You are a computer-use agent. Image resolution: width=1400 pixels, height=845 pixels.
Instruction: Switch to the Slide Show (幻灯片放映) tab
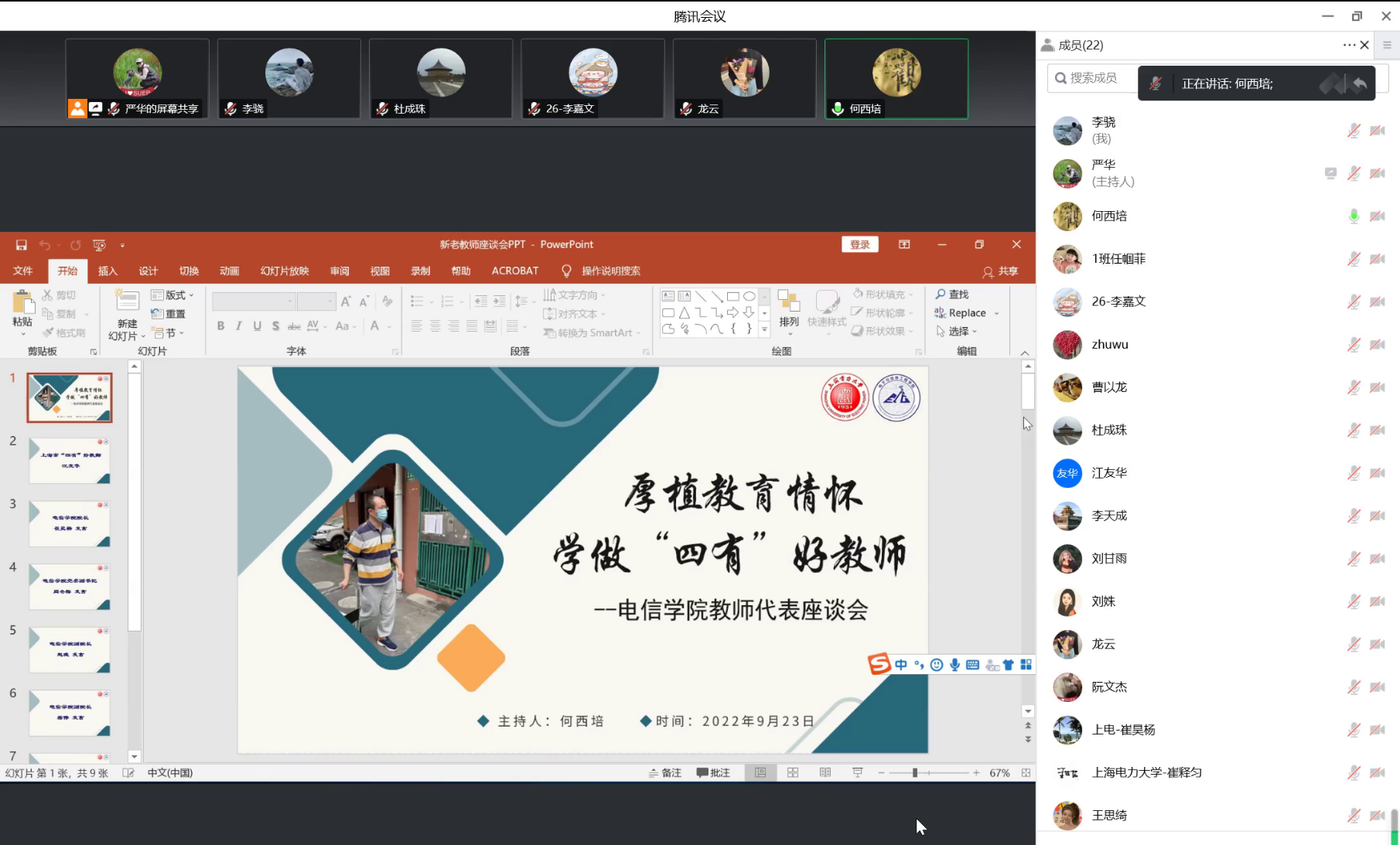point(285,271)
